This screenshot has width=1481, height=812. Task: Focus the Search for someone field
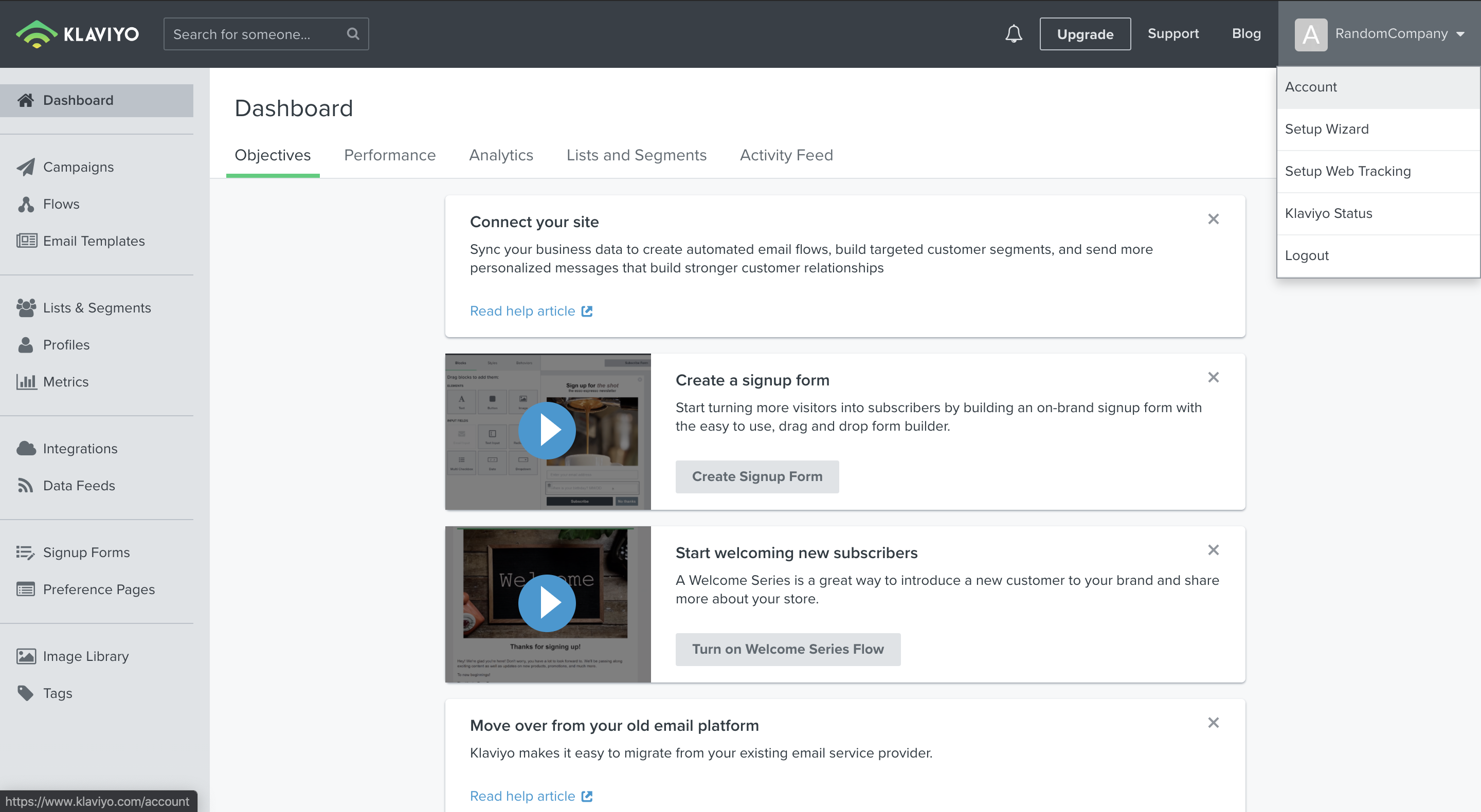[253, 34]
